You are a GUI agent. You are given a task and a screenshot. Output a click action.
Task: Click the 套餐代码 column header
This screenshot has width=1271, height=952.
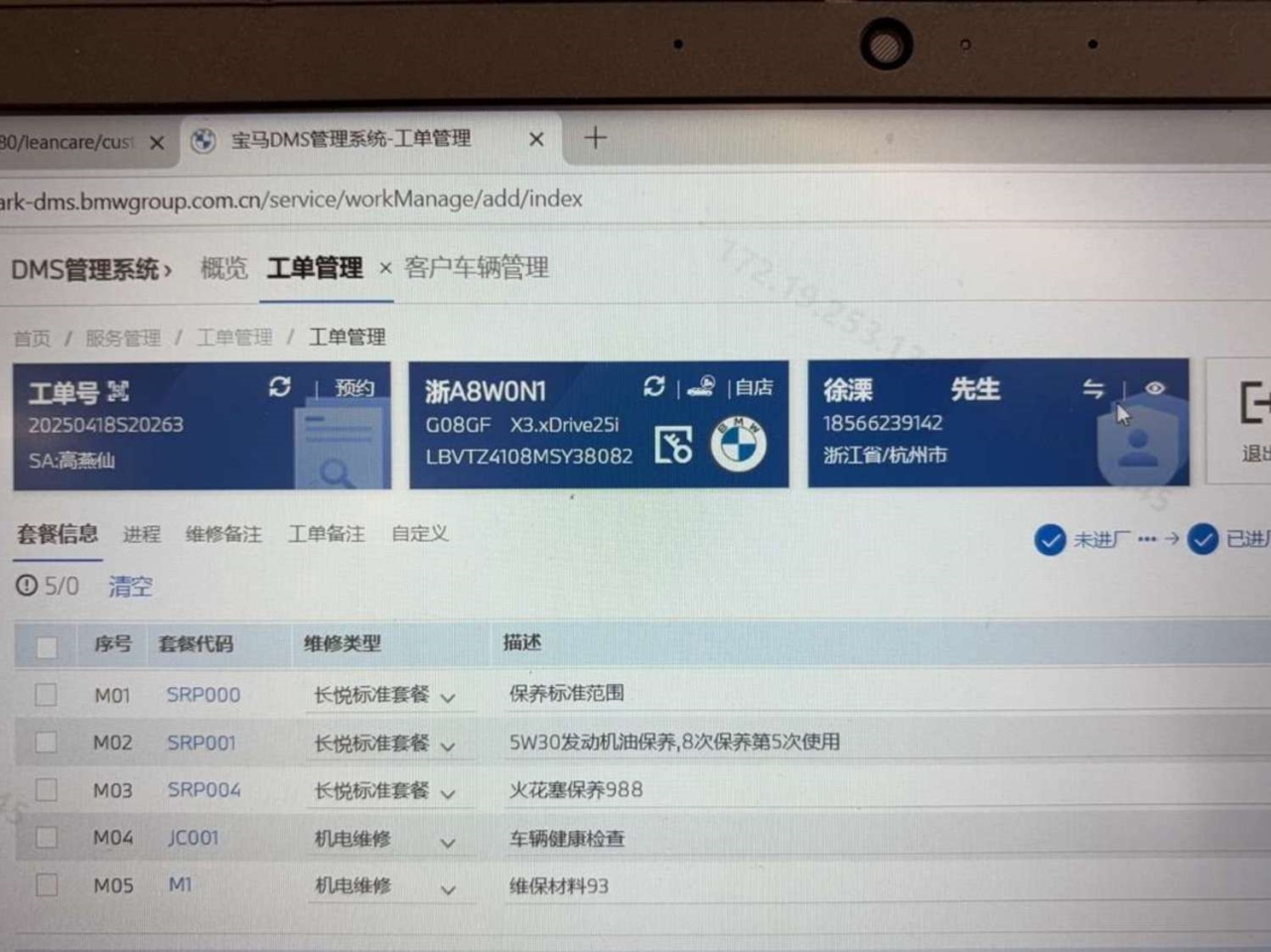196,644
